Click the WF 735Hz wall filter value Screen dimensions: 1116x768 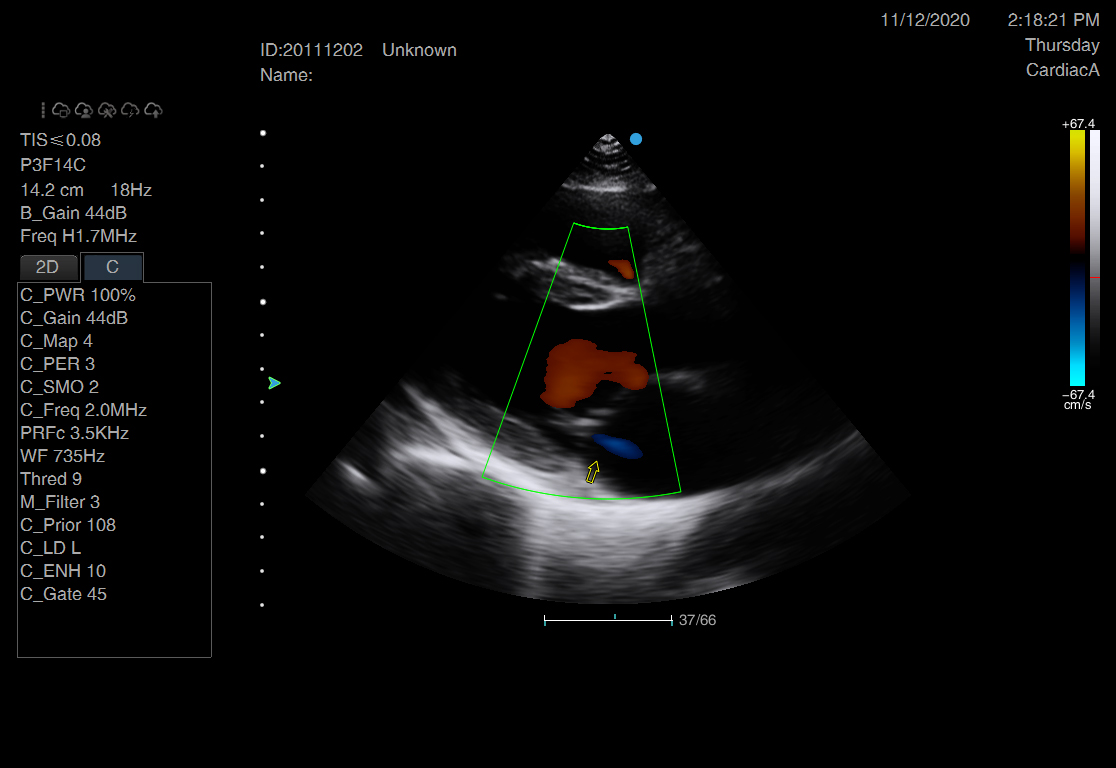62,456
